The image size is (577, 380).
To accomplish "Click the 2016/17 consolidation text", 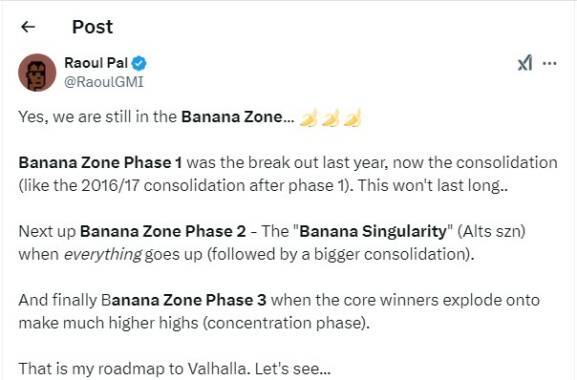I will coord(163,185).
